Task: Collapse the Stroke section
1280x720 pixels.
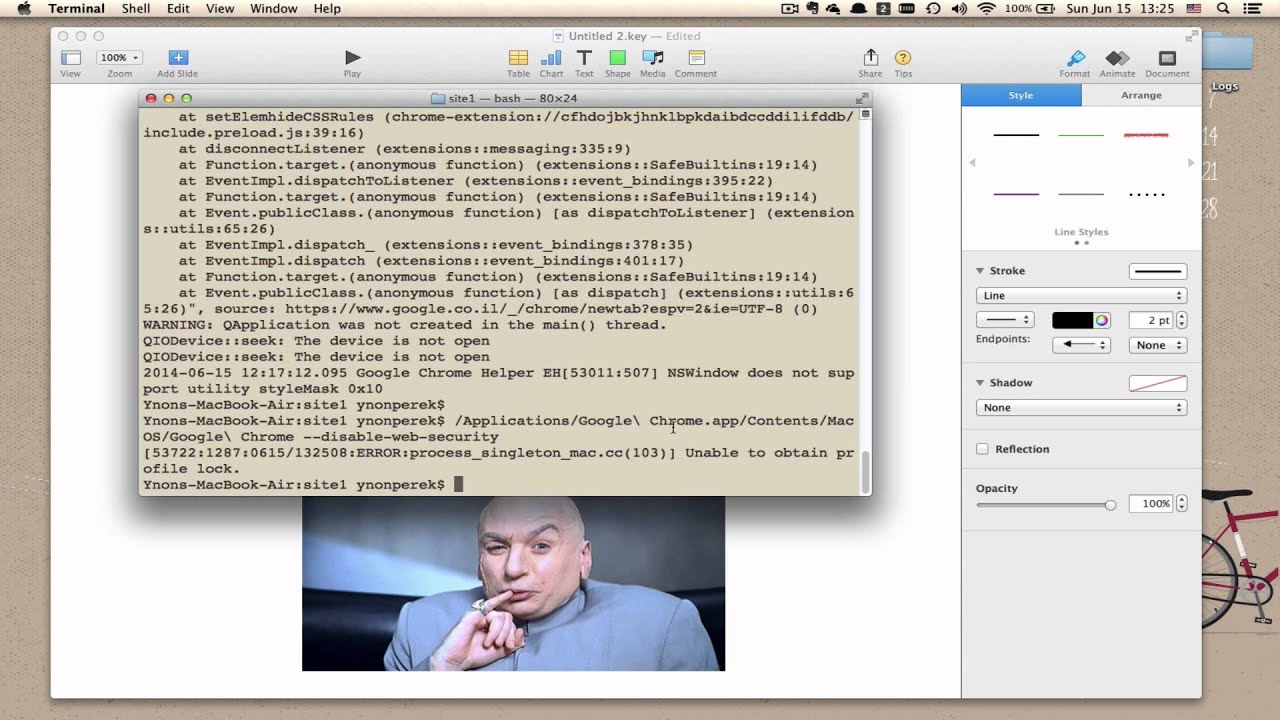Action: pyautogui.click(x=980, y=271)
